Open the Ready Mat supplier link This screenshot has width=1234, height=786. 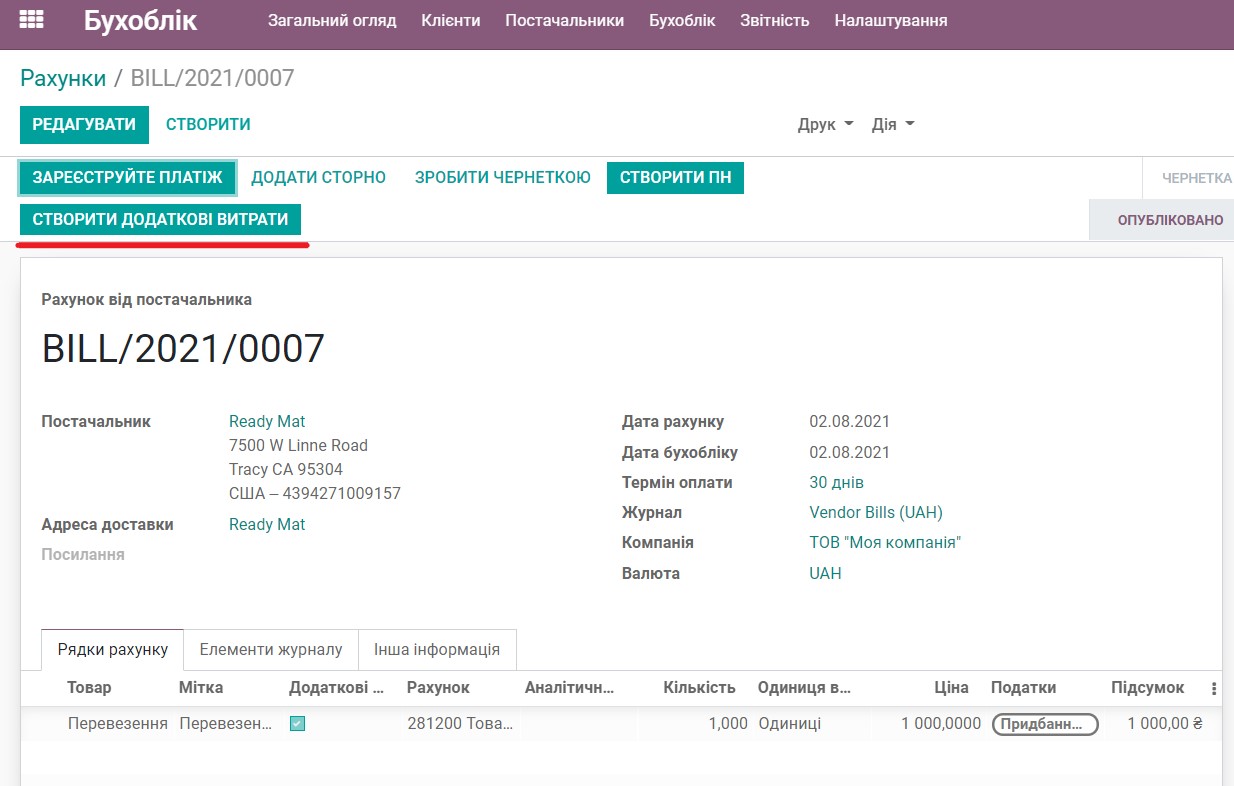[x=267, y=421]
